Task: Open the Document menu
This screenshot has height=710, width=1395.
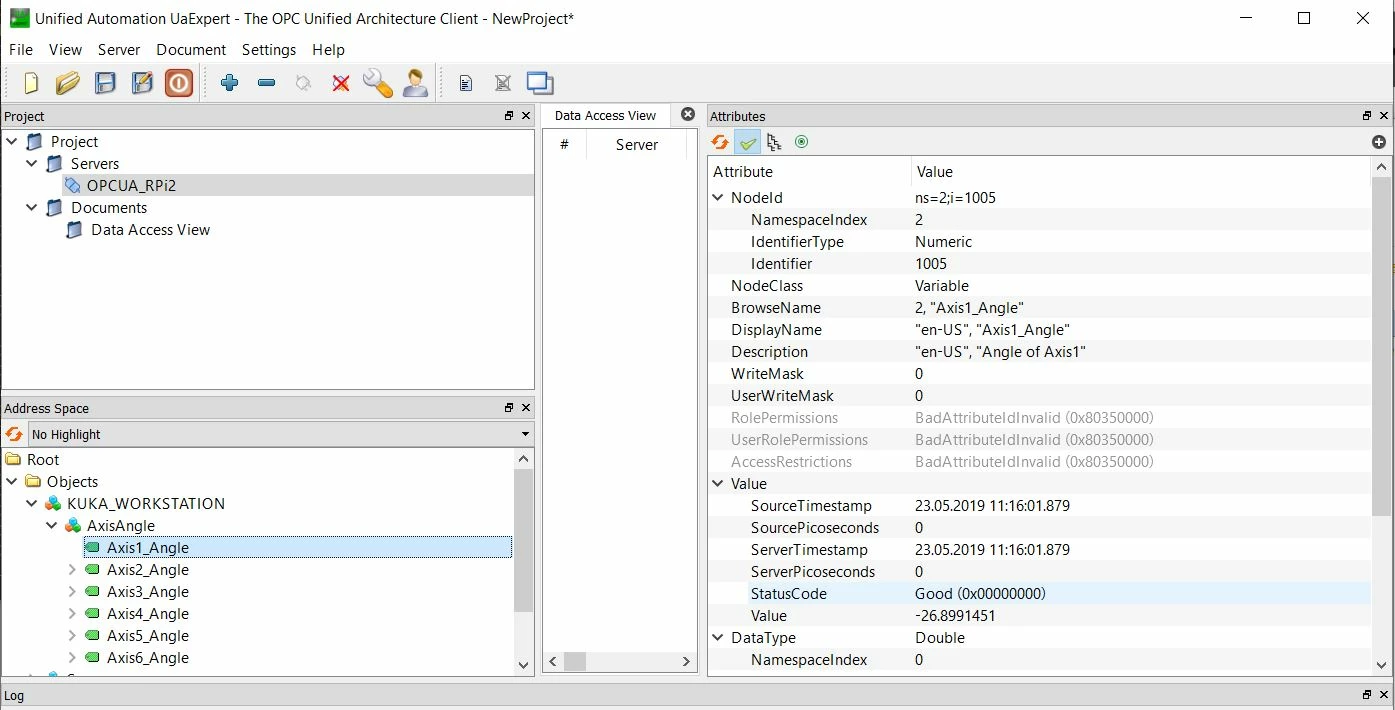Action: point(191,49)
